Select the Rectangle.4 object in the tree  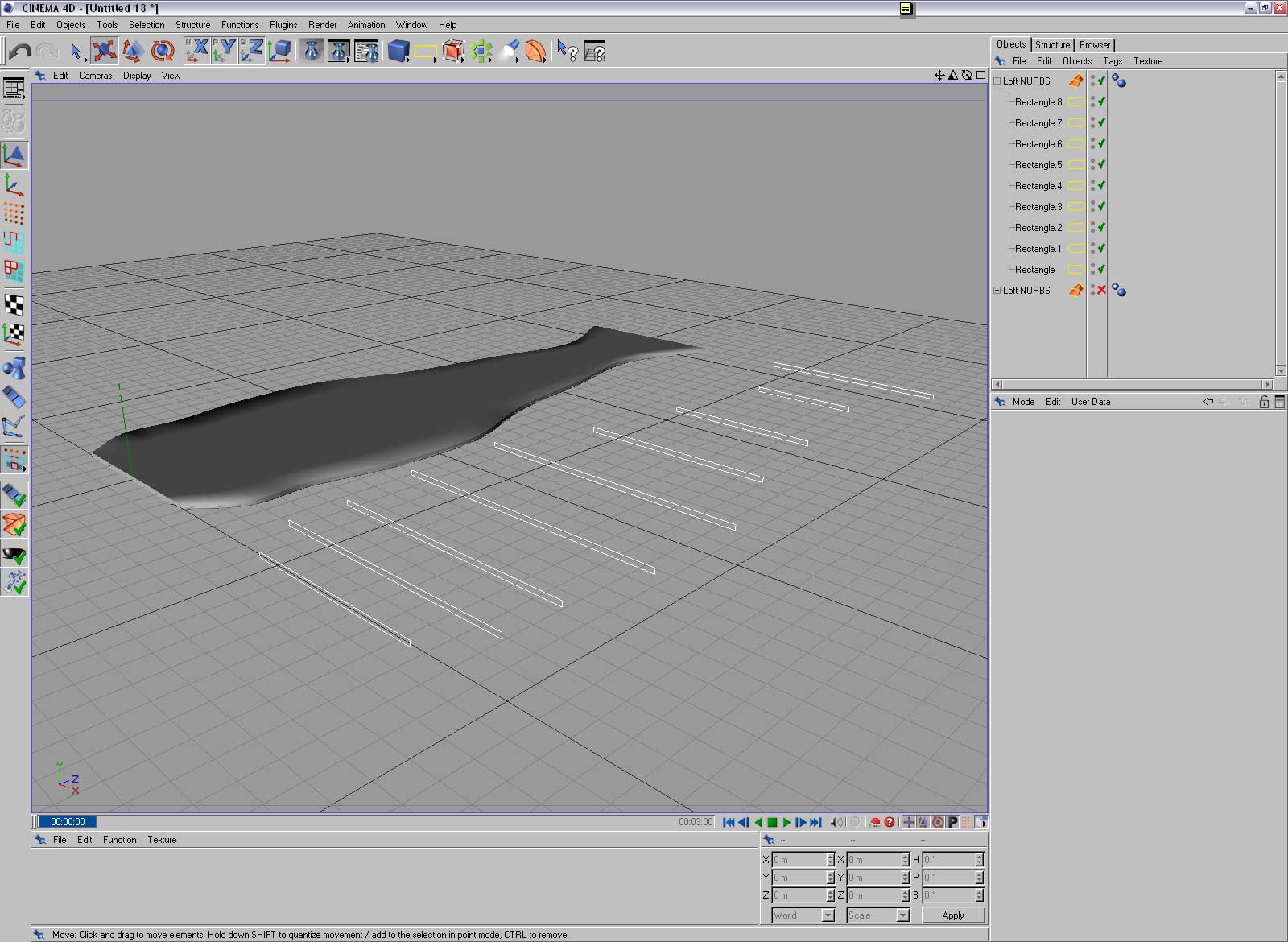[x=1038, y=185]
